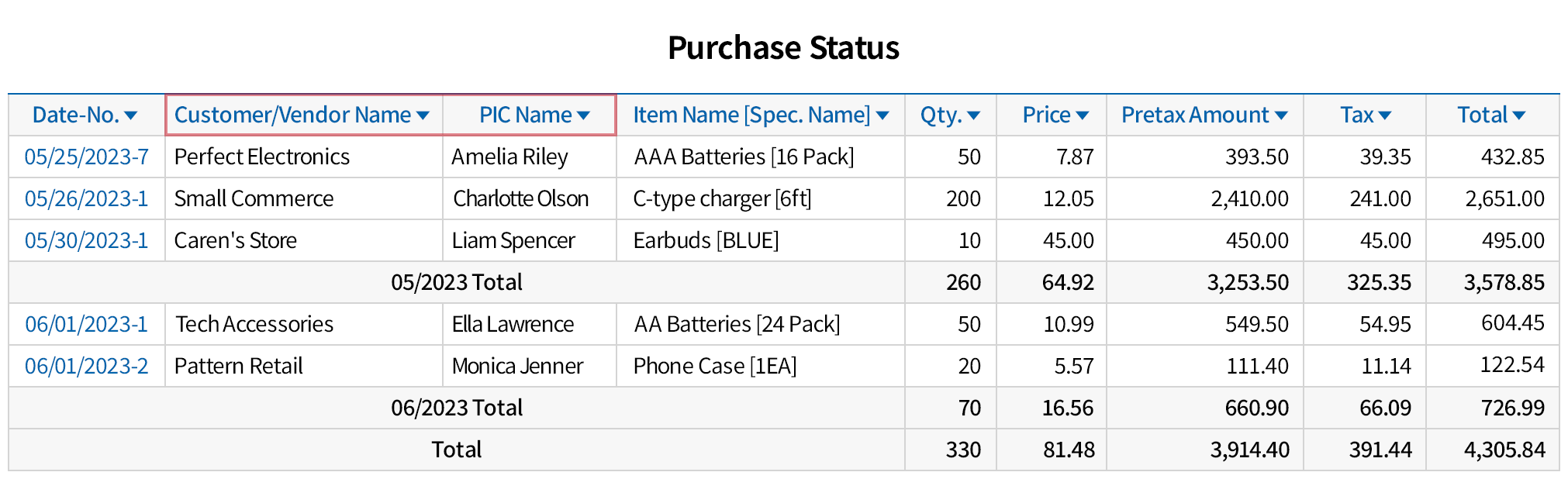Open purchase slip 05/25/2023-7 link
This screenshot has width=1568, height=479.
(x=86, y=157)
